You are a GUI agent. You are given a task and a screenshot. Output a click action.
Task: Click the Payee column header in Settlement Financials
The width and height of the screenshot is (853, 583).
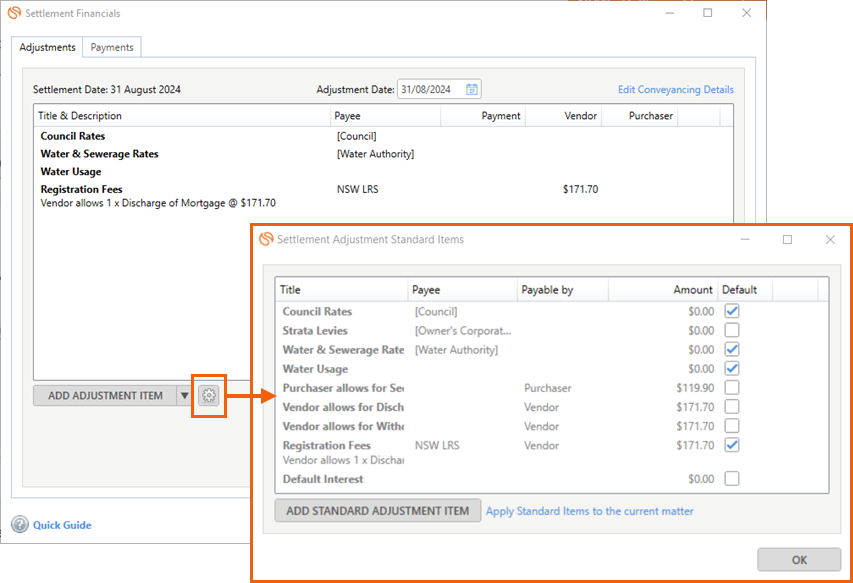click(x=385, y=115)
